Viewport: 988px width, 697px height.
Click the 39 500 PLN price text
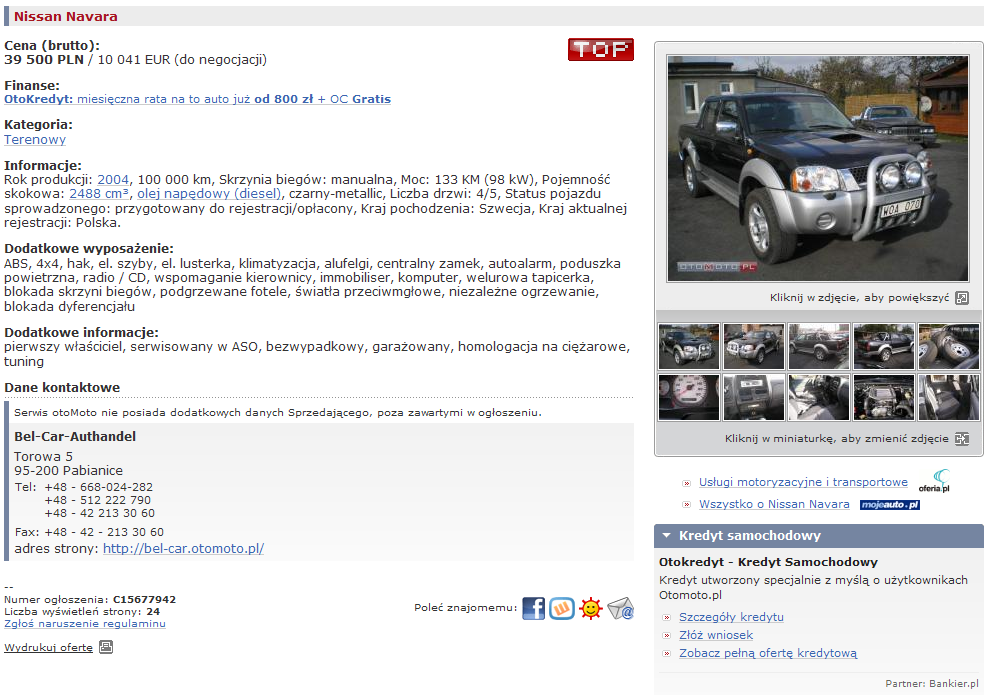(43, 59)
